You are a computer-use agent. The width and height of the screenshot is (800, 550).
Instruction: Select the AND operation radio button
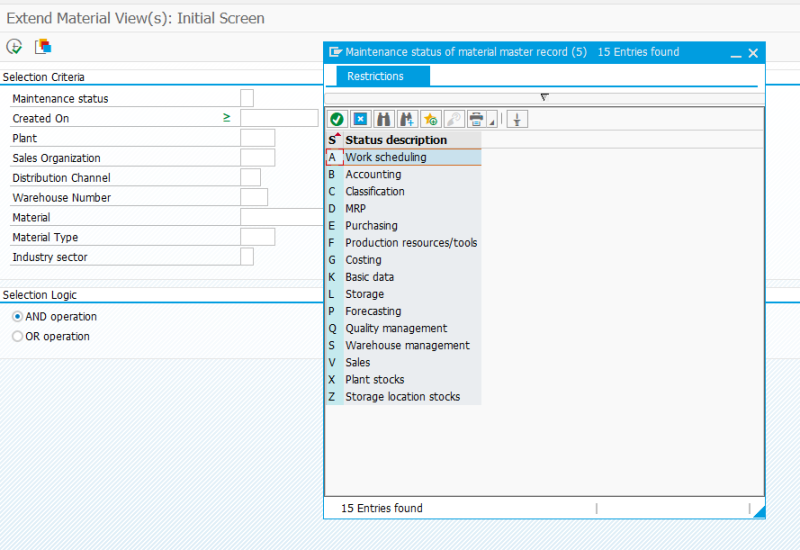[x=17, y=317]
